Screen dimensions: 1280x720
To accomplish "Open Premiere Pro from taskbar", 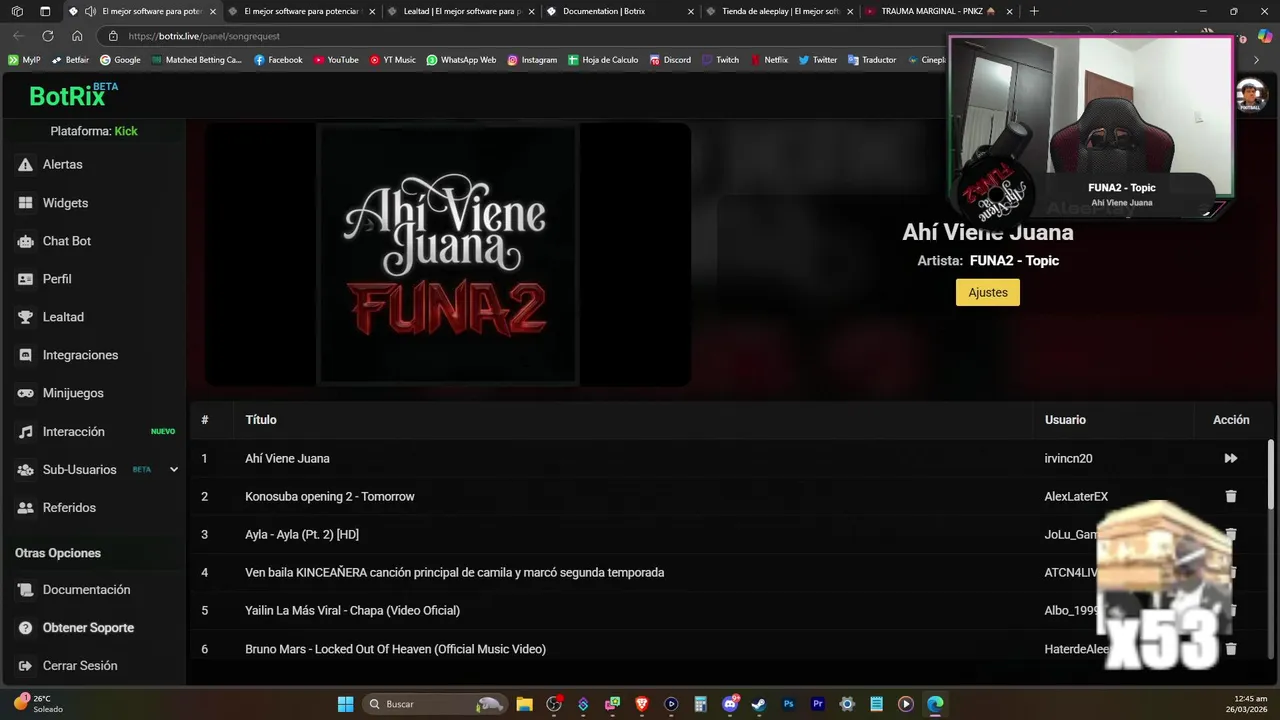I will (818, 704).
